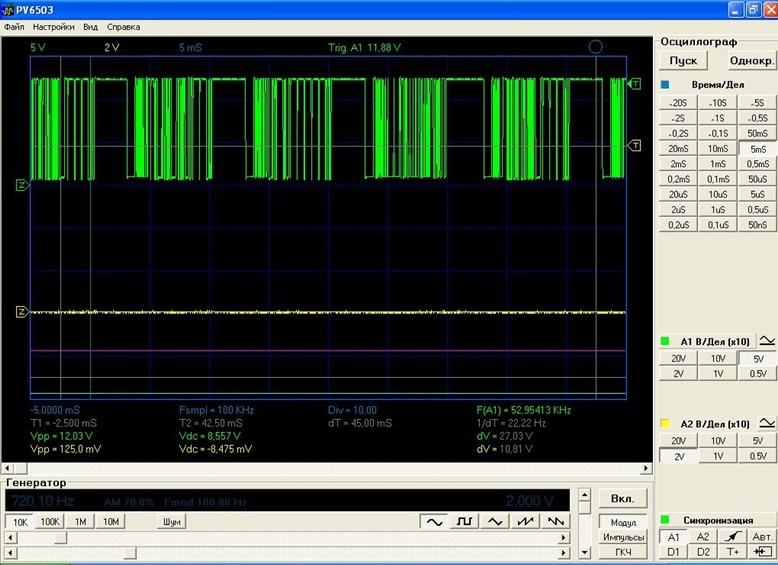Image resolution: width=778 pixels, height=565 pixels.
Task: Switch generator to Импульсы mode
Action: [x=623, y=537]
